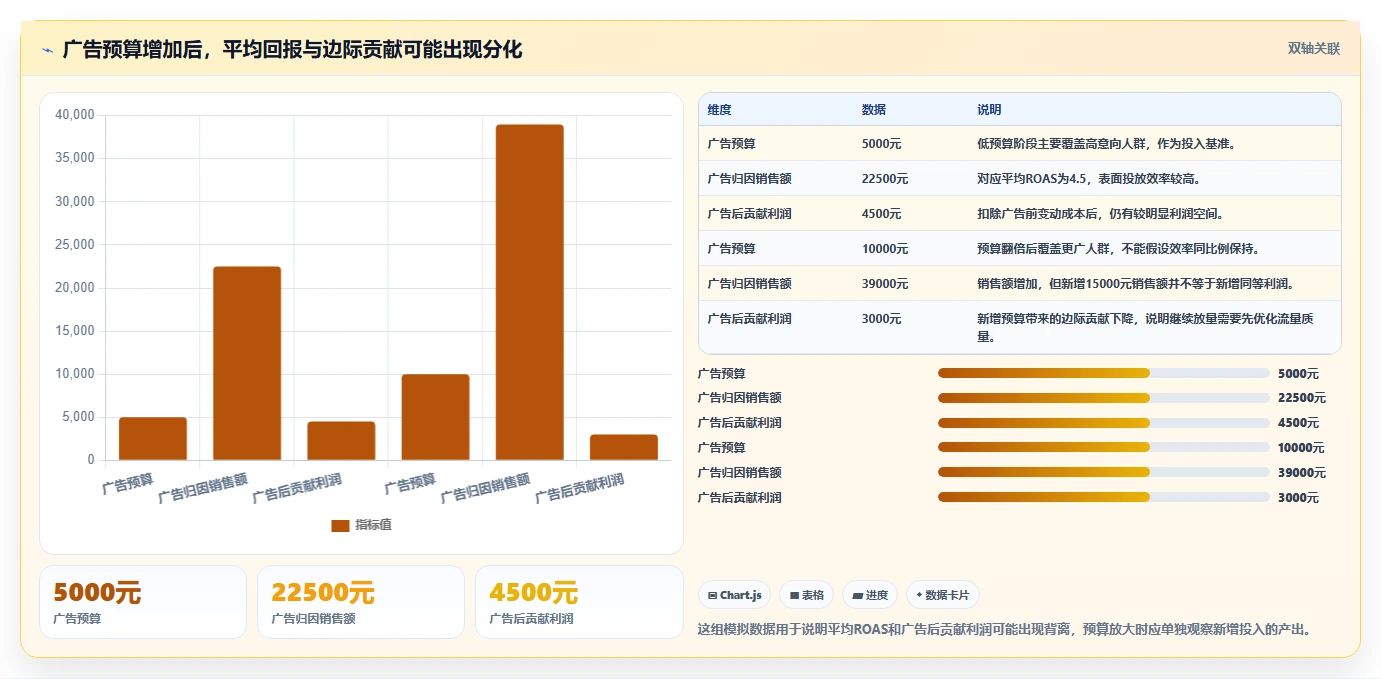
Task: Click the 双轴关联 tag in header
Action: pyautogui.click(x=1313, y=48)
